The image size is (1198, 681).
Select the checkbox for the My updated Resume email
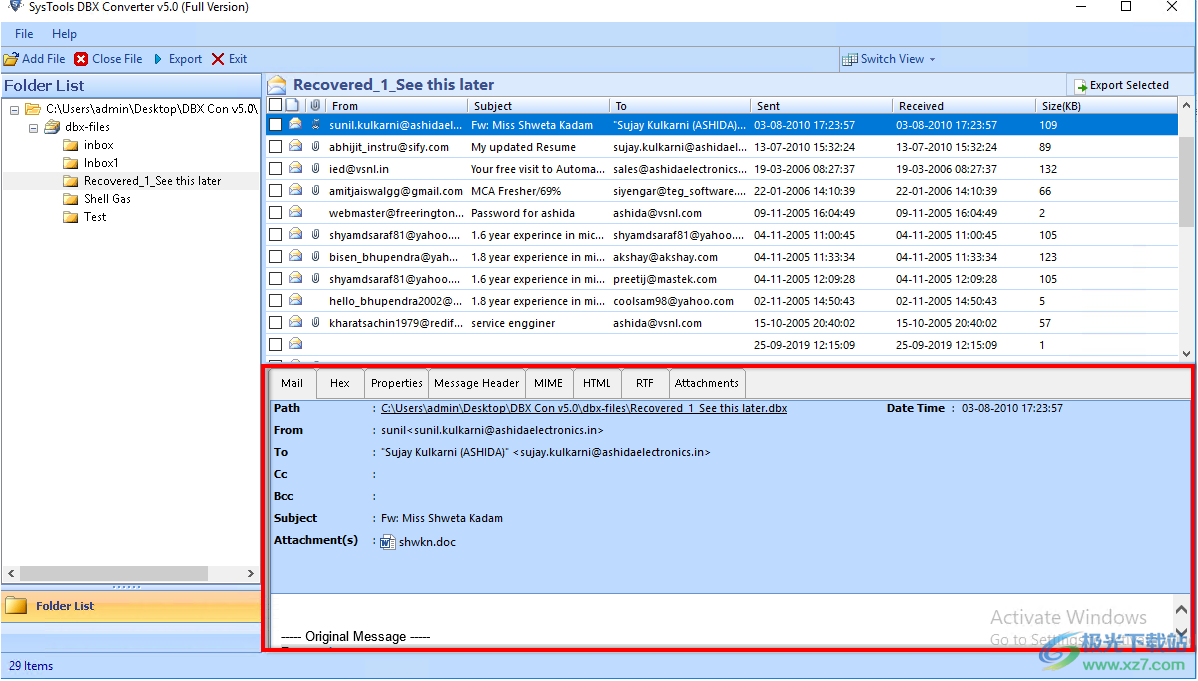point(275,146)
